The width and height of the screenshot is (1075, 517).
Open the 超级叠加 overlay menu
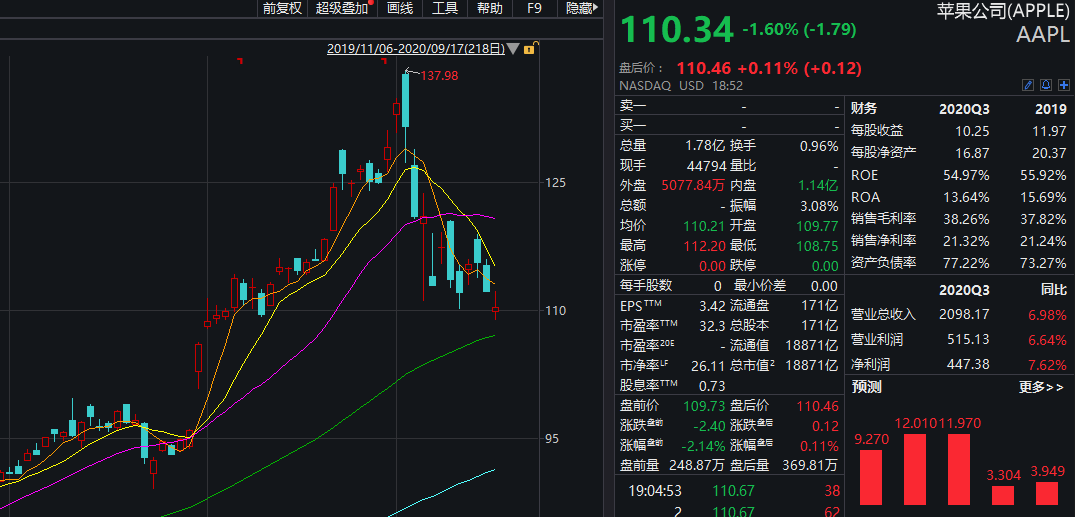click(344, 8)
